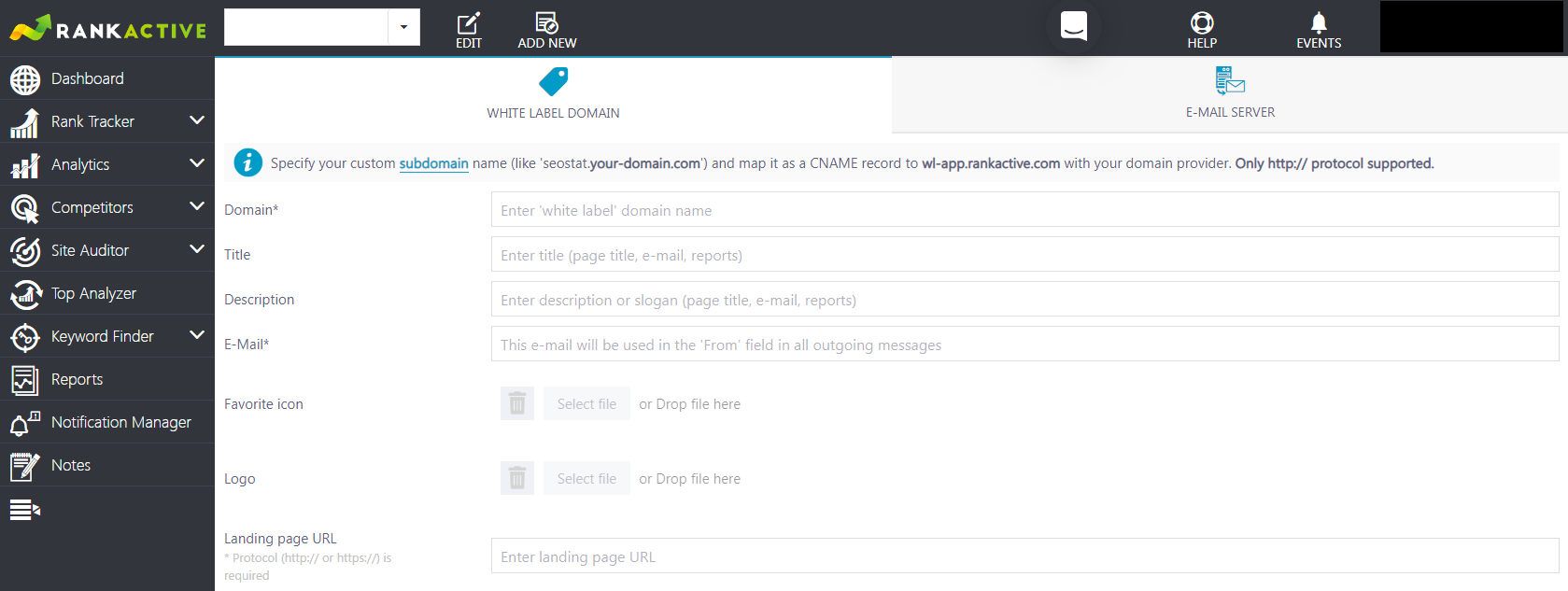Click into the Domain name field
Viewport: 1568px width, 591px height.
[1024, 209]
